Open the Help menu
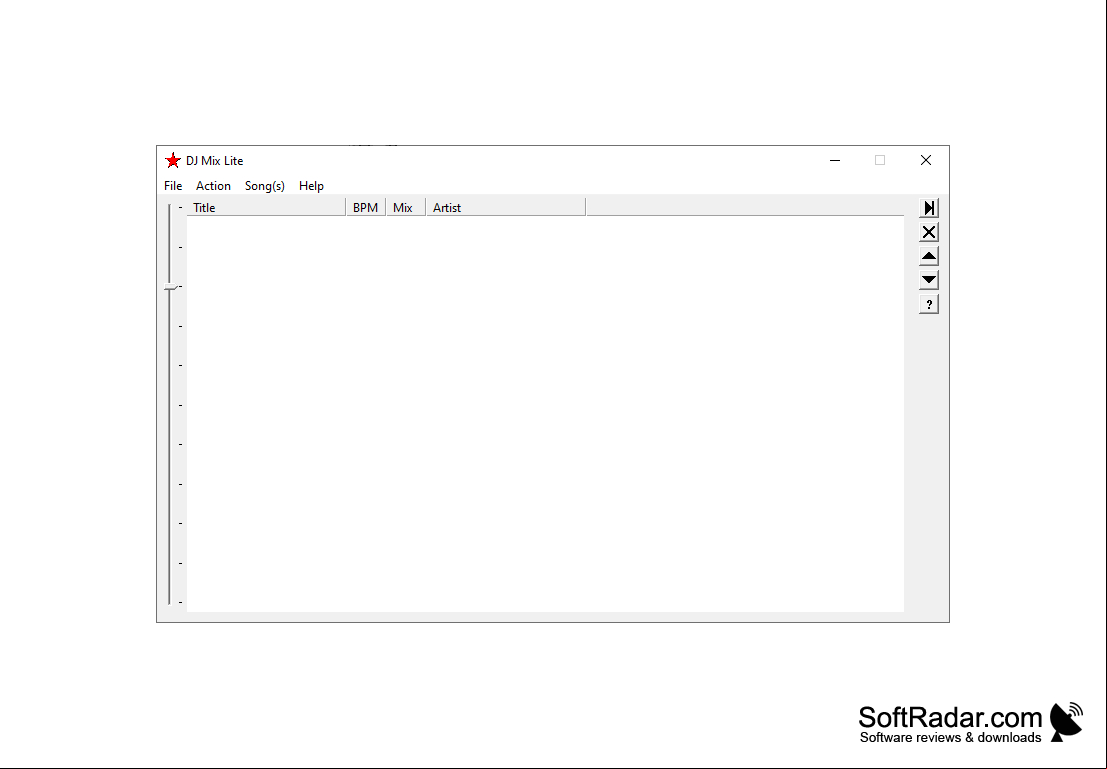The height and width of the screenshot is (769, 1107). click(311, 186)
